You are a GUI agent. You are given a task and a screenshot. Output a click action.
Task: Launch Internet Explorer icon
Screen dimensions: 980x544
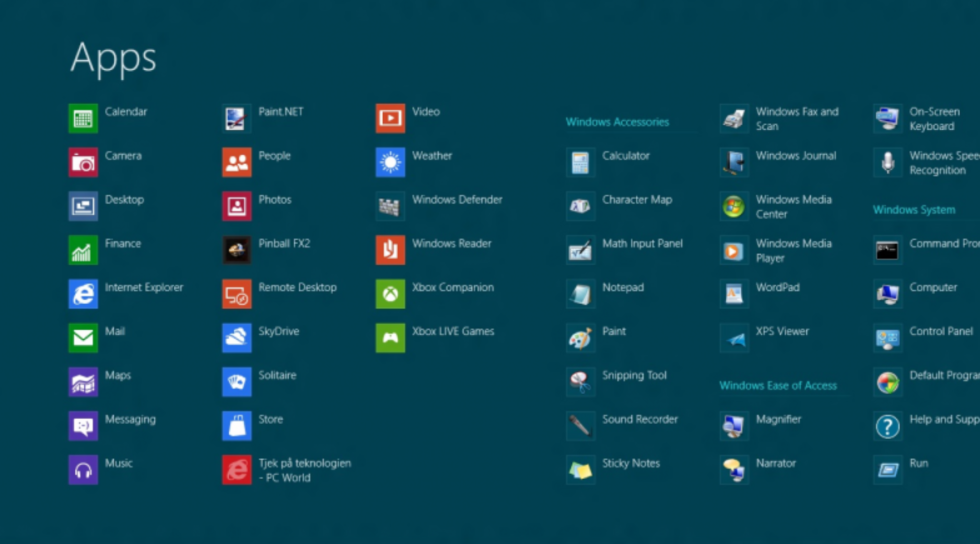coord(83,294)
